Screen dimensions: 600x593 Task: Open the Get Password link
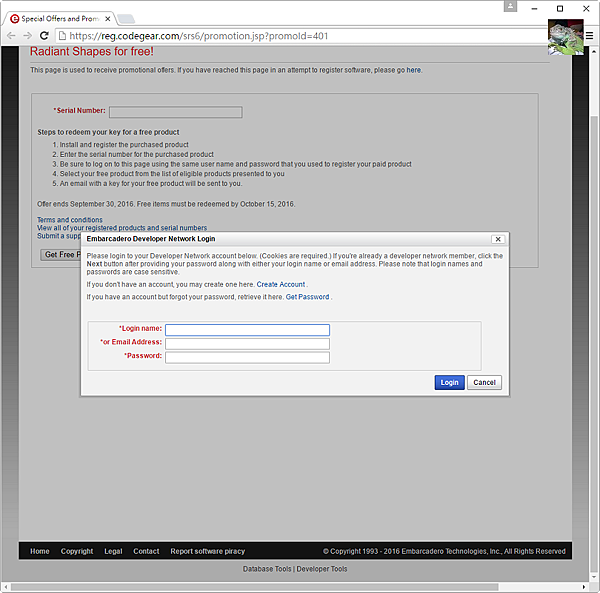click(307, 297)
